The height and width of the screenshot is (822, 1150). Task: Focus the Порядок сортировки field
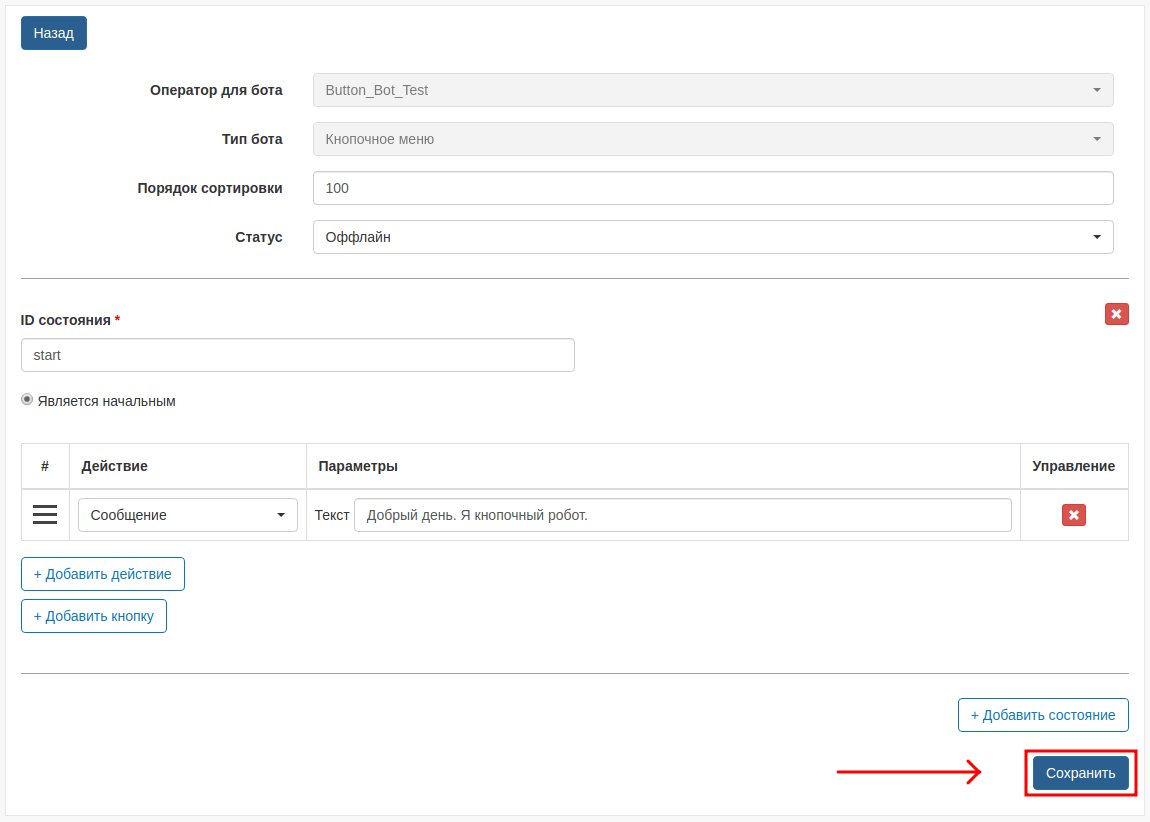pos(712,188)
